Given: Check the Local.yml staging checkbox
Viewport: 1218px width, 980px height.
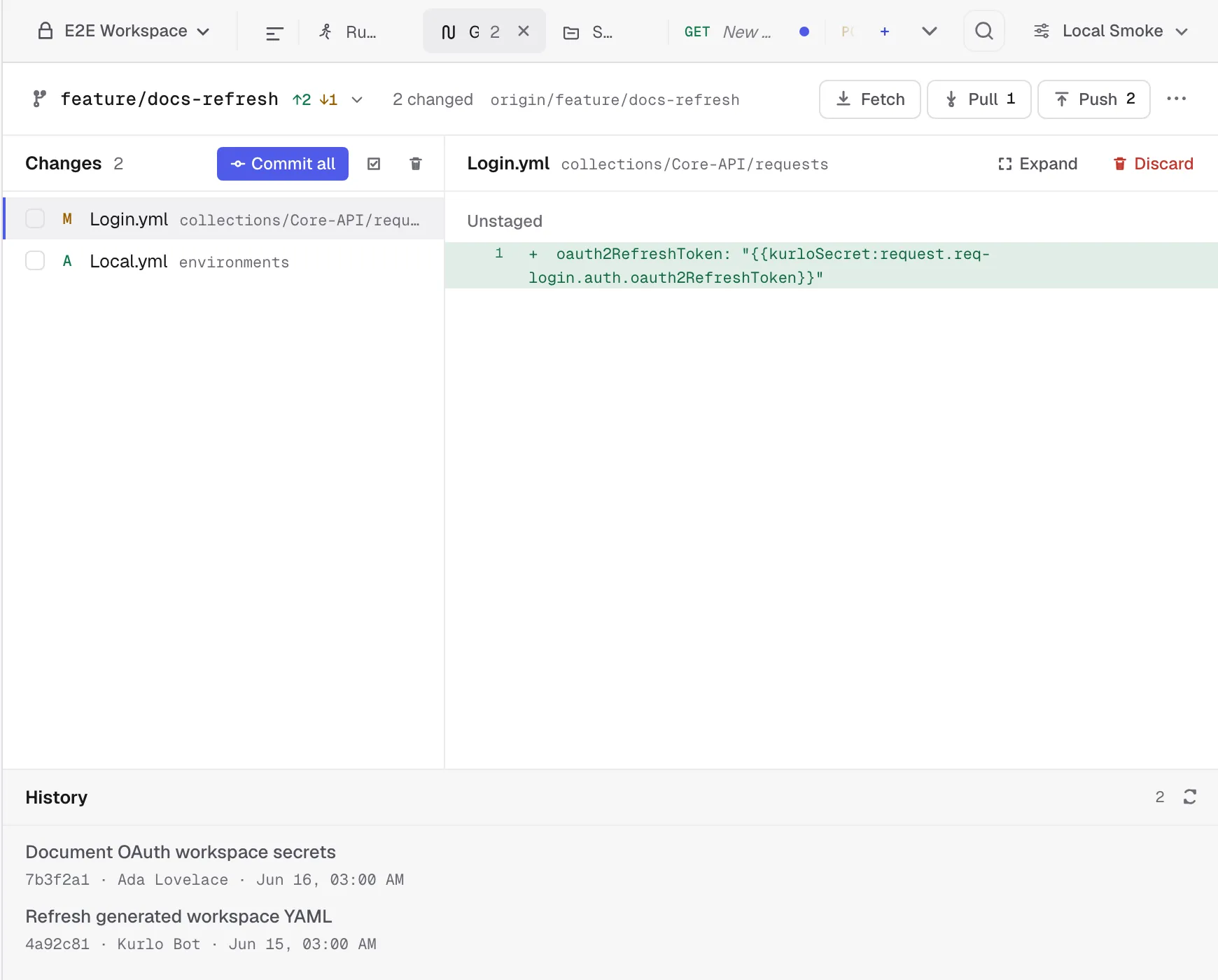Looking at the screenshot, I should 35,261.
